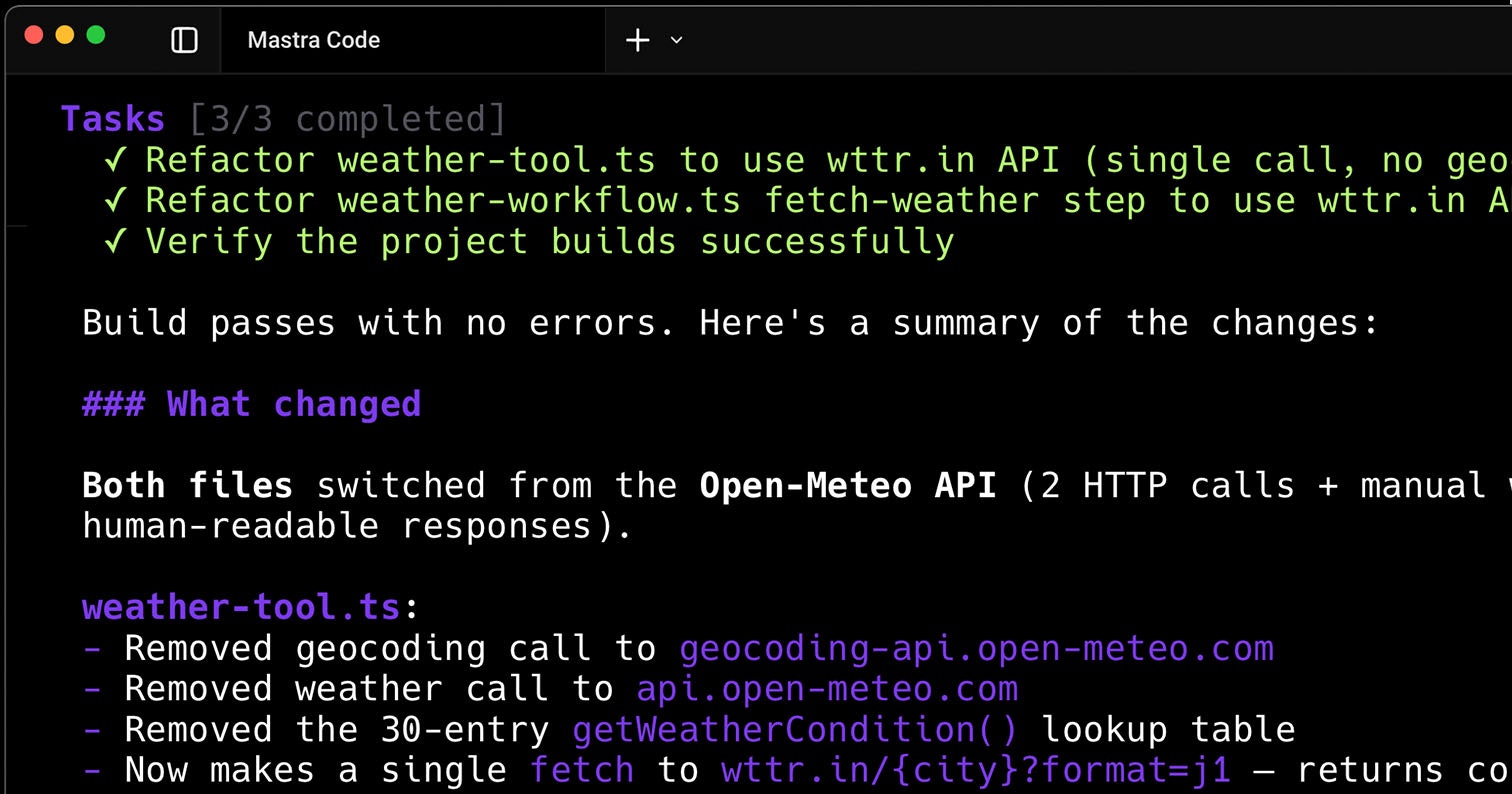Click the bold Open-Meteo API text
Screen dimensions: 1512x794
845,485
